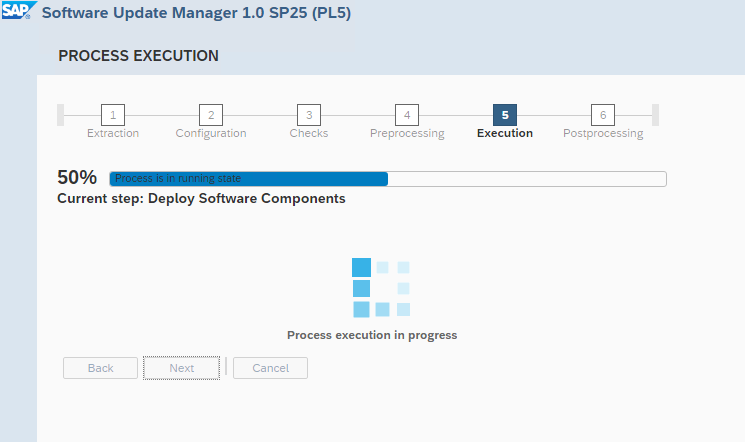Click the 50% progress percentage text
The height and width of the screenshot is (442, 745).
(x=77, y=178)
